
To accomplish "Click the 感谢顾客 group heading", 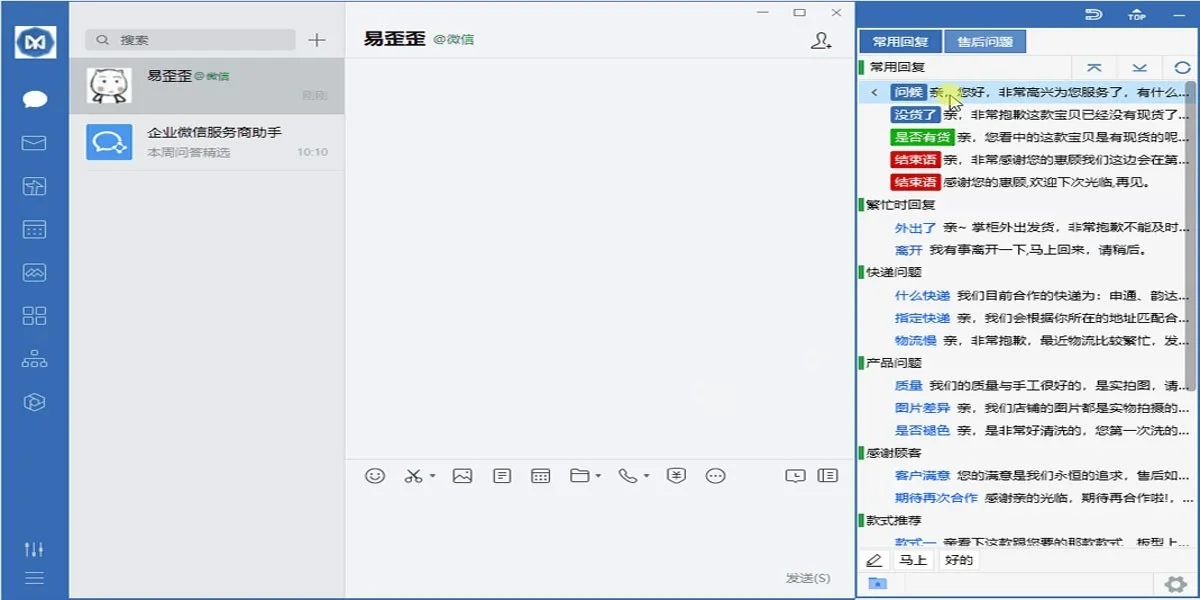I will point(894,453).
